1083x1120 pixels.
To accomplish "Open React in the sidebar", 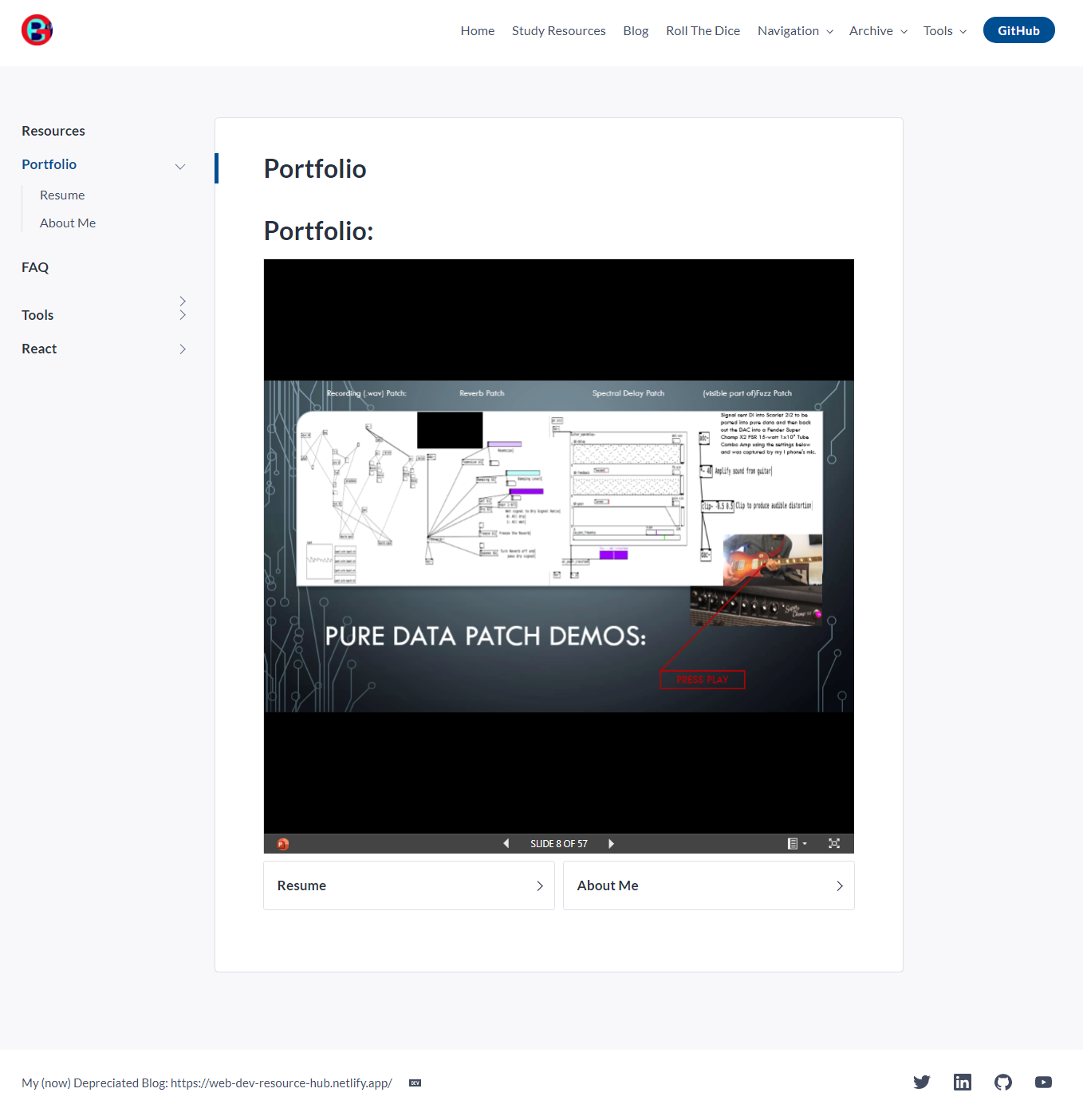I will [x=39, y=349].
